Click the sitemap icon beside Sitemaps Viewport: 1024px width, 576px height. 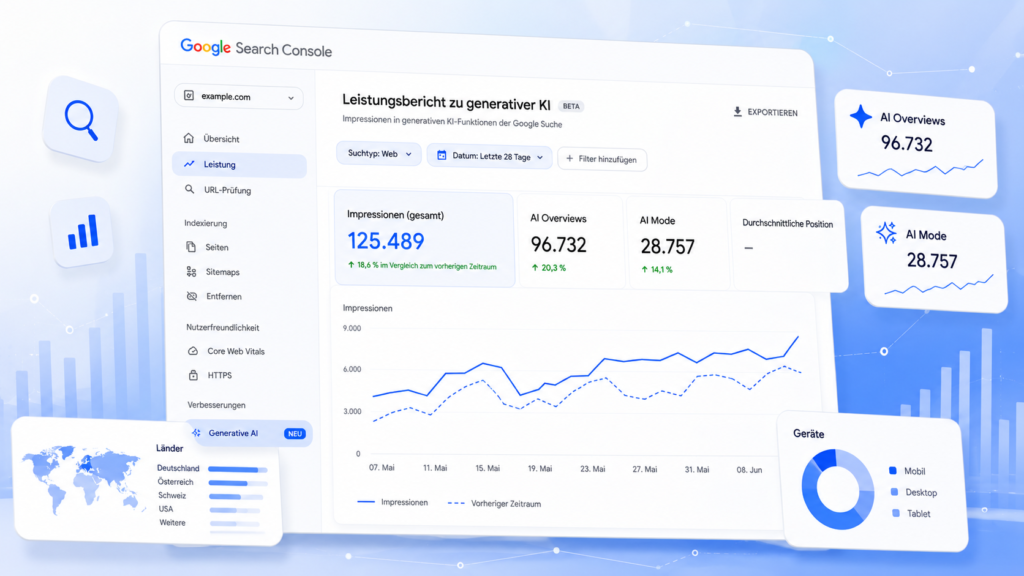pyautogui.click(x=191, y=271)
